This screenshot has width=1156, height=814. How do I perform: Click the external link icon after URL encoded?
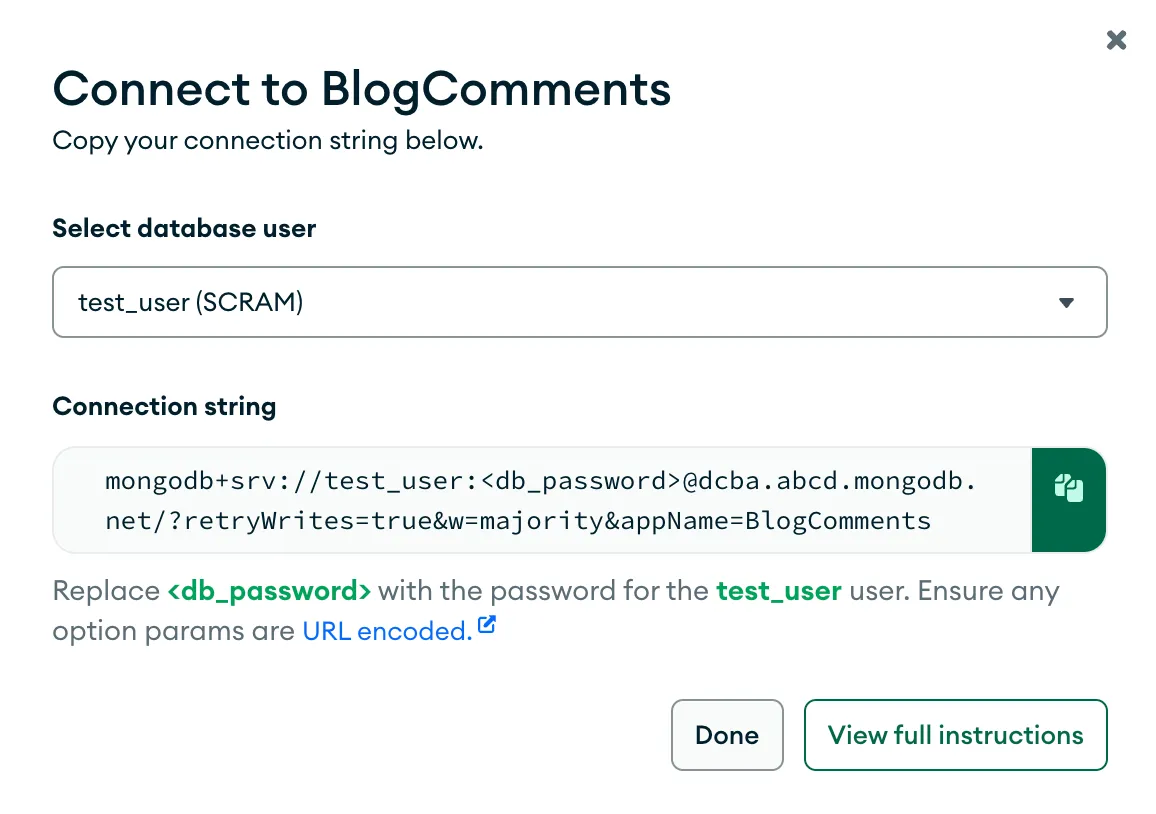(x=487, y=626)
